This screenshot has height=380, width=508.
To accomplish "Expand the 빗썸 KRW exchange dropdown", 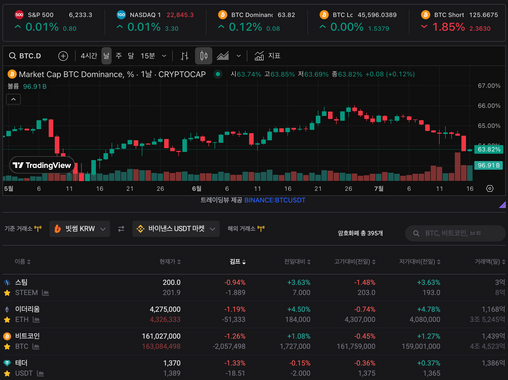I will point(80,229).
